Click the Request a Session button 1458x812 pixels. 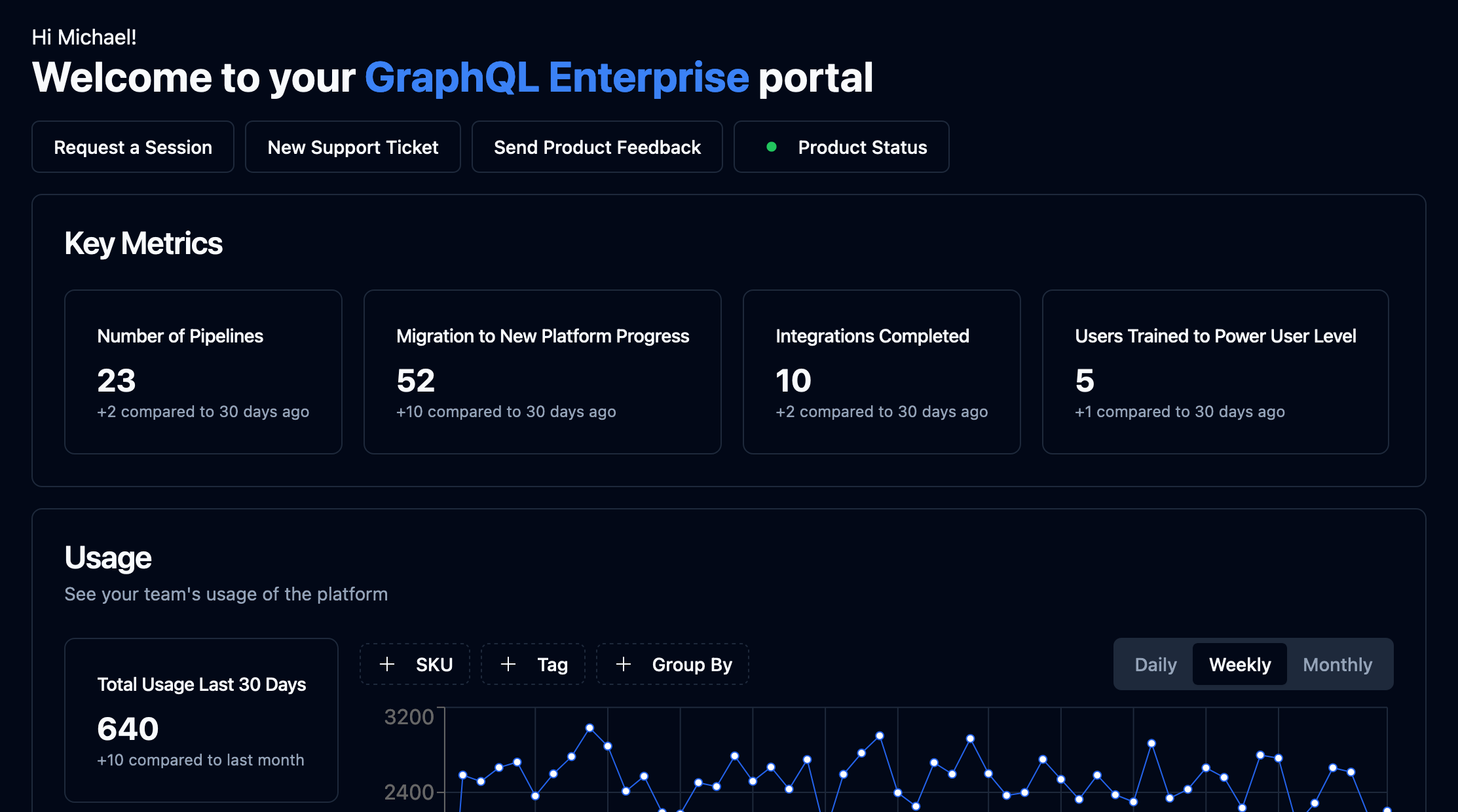[133, 147]
